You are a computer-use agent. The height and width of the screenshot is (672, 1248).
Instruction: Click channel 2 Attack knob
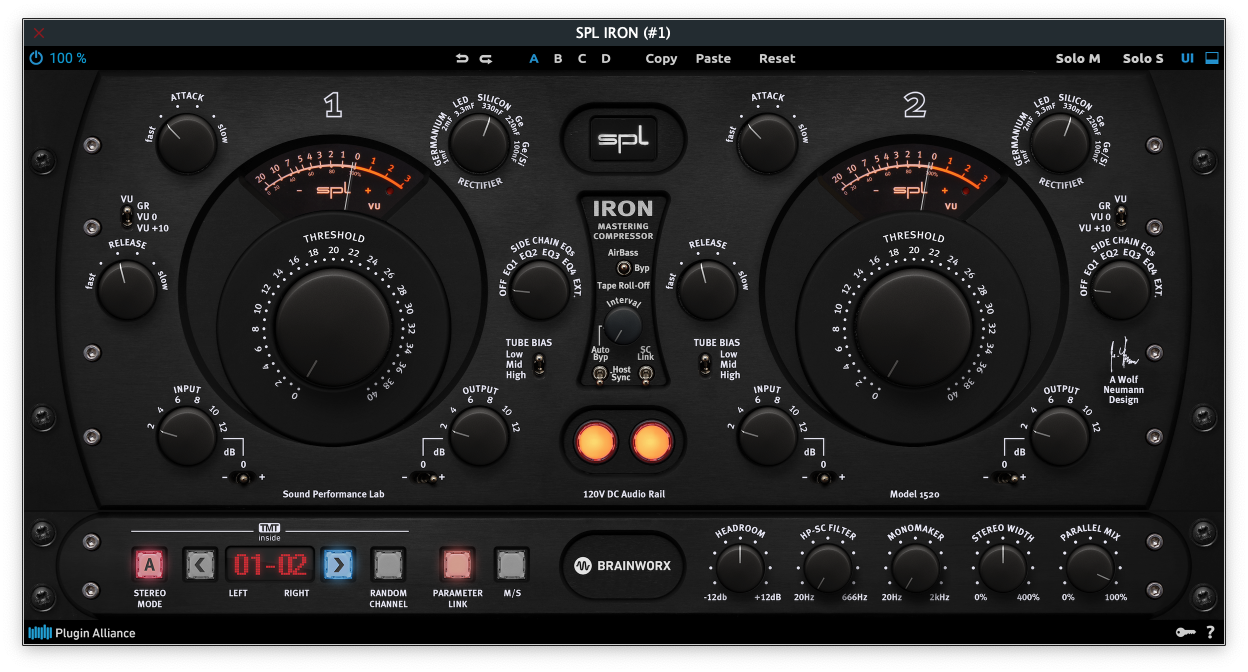[x=768, y=143]
